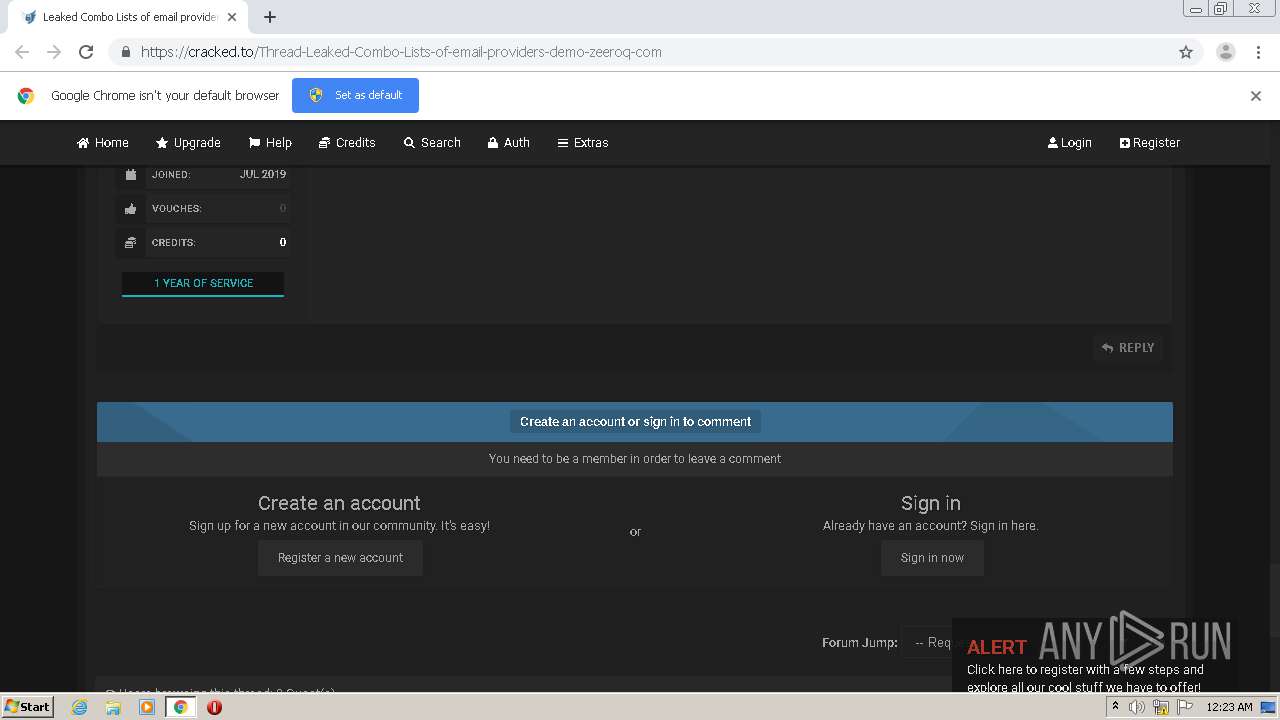Click the Sign in heading

pos(930,503)
